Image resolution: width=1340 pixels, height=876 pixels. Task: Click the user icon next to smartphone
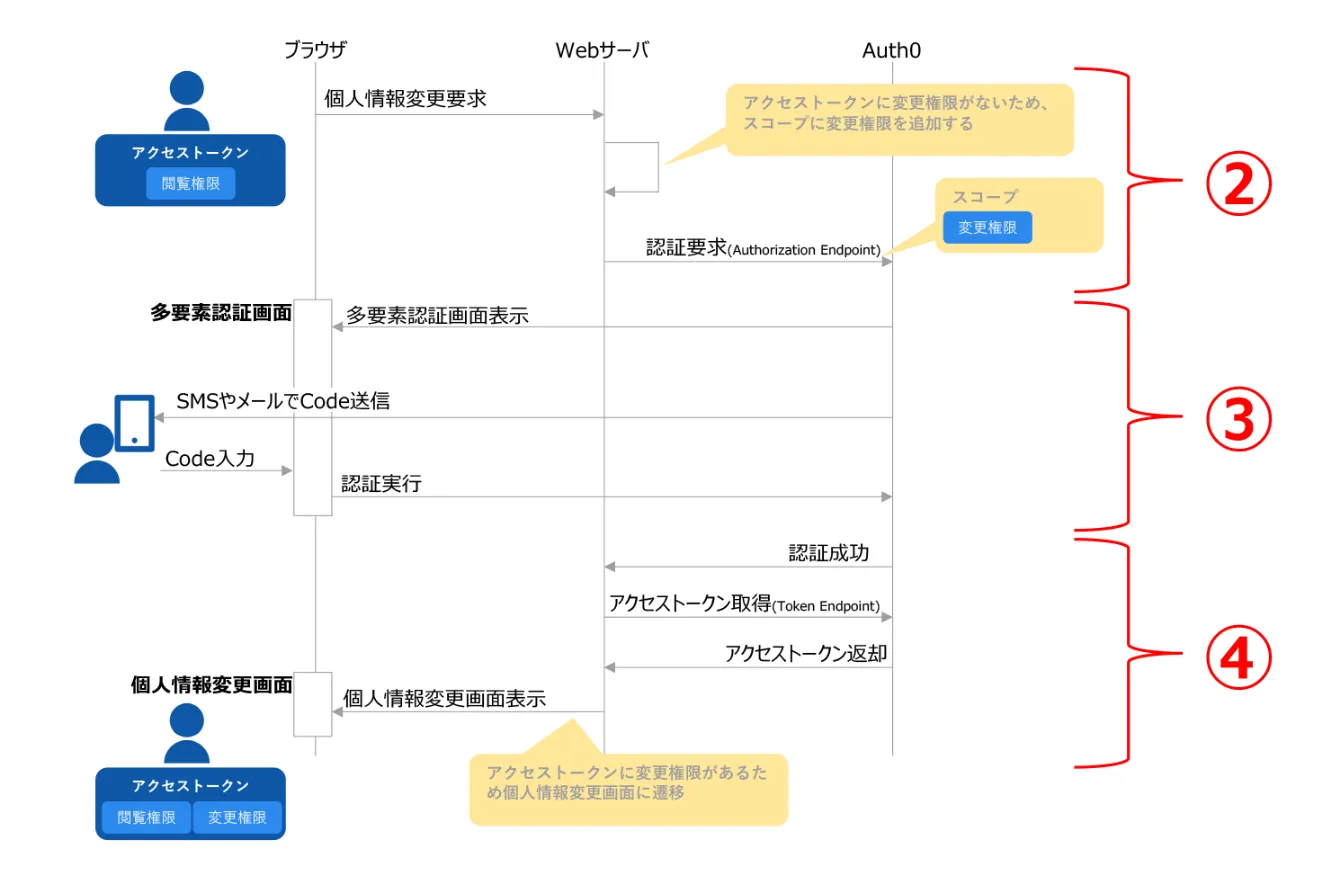97,455
